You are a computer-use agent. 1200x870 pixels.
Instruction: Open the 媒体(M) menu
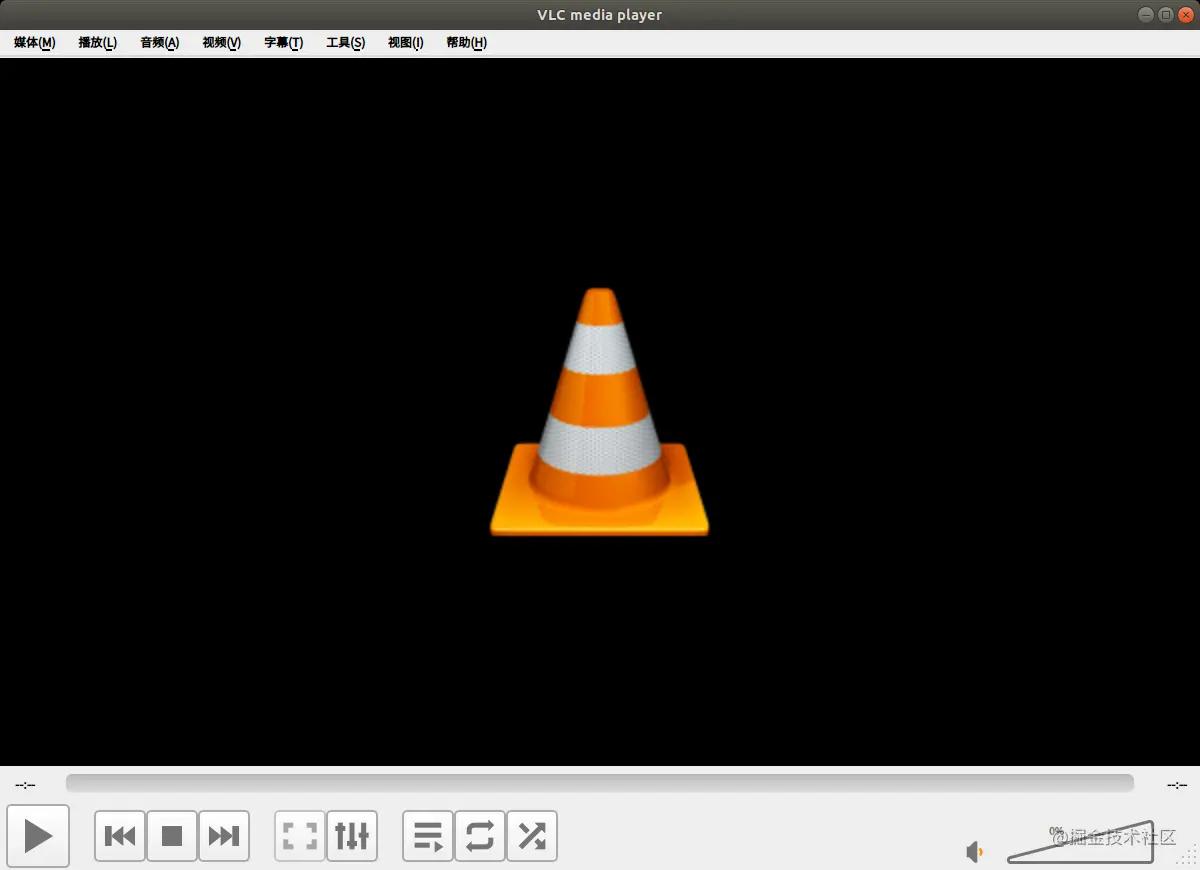point(35,43)
